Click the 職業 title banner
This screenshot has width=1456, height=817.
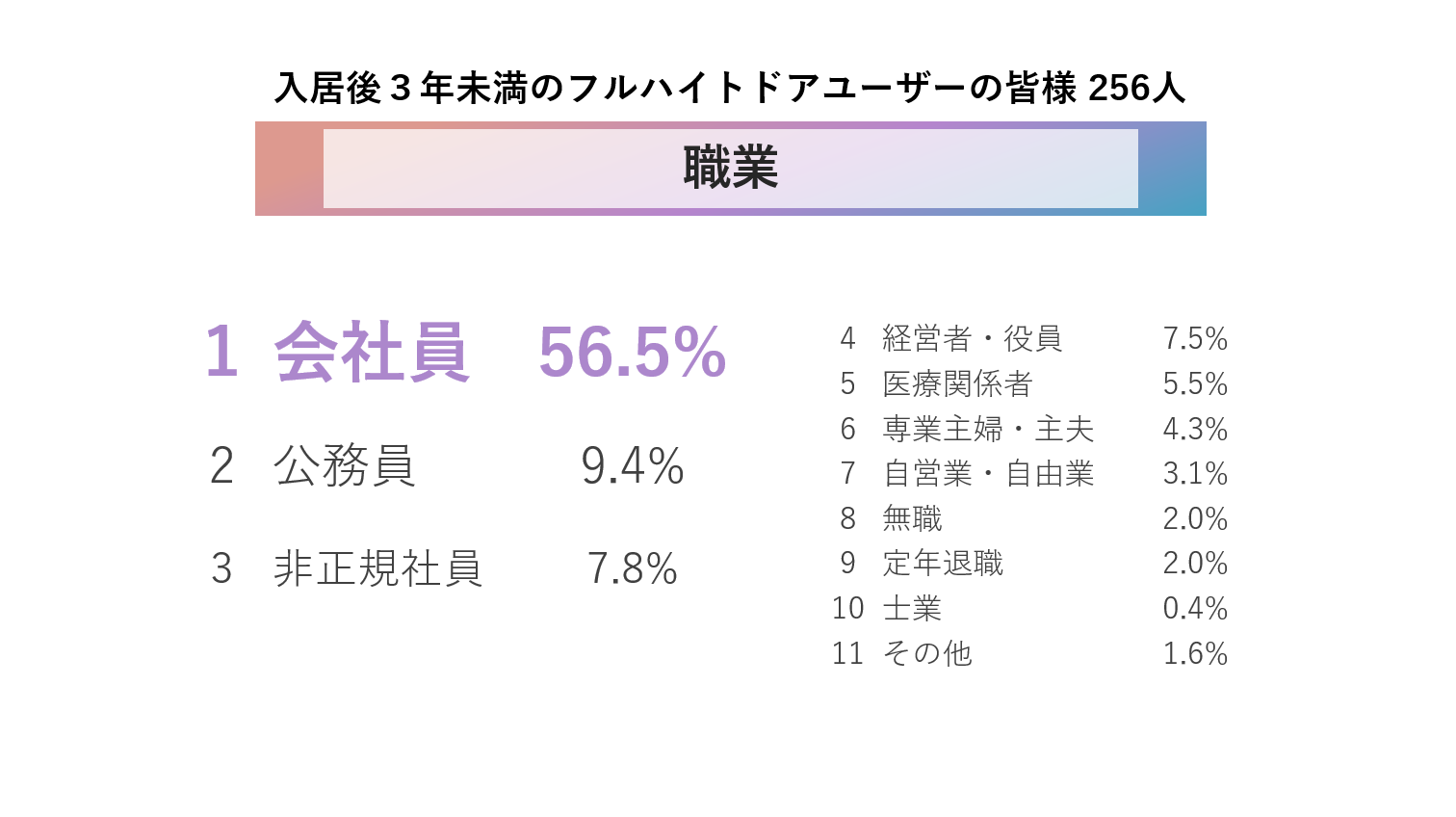pos(730,168)
